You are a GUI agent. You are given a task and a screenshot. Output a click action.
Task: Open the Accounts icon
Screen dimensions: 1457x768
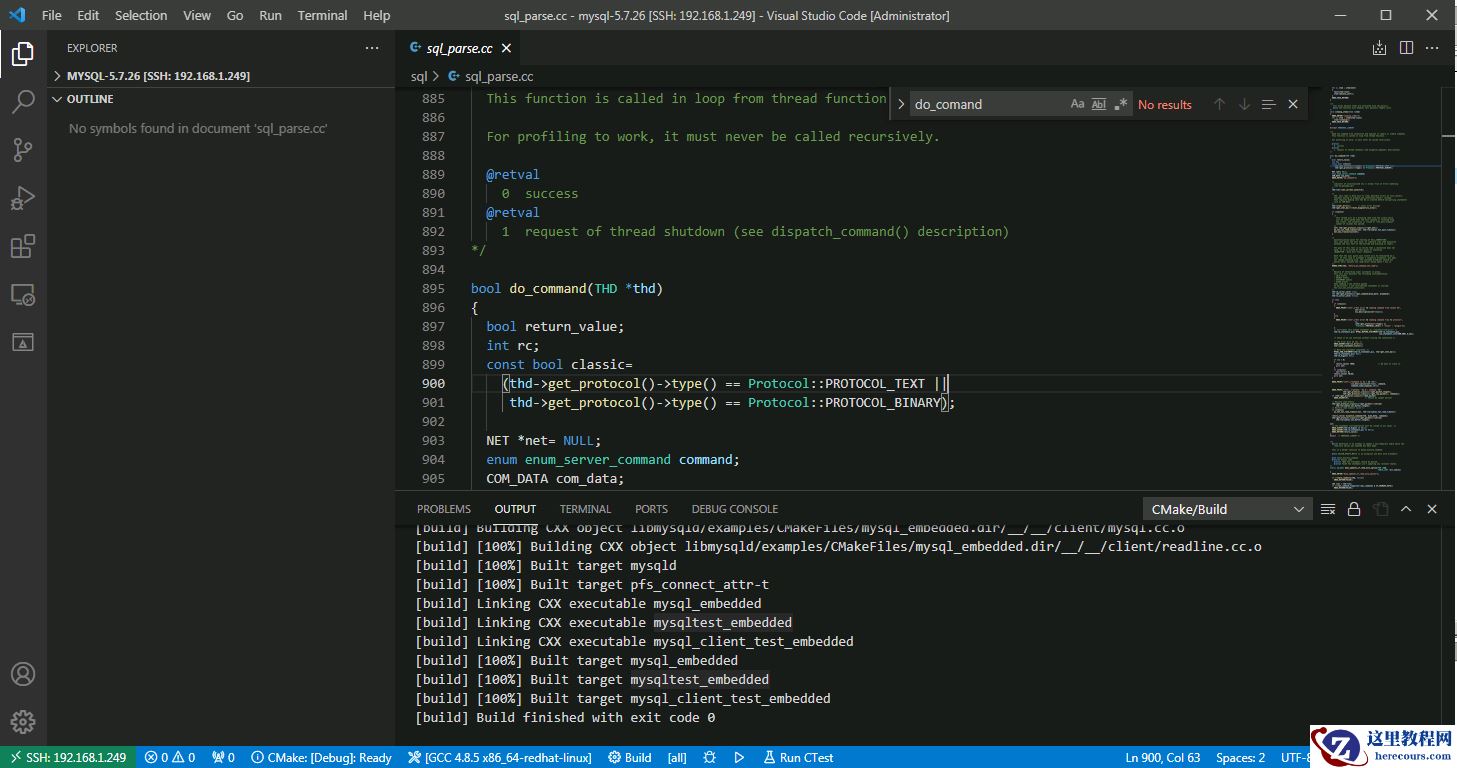point(23,674)
